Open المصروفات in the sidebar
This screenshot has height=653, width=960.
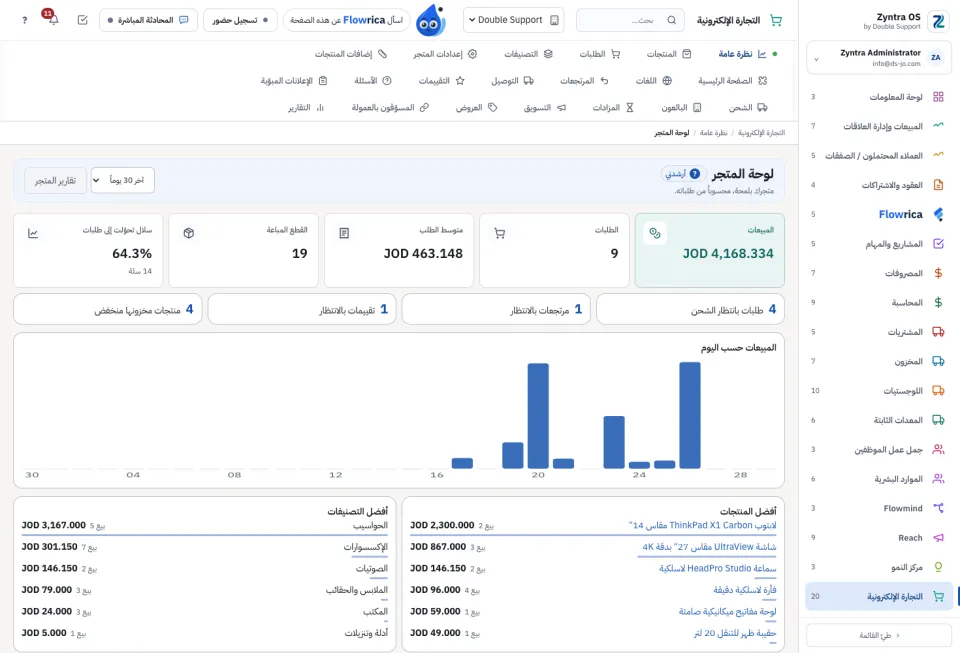[x=879, y=273]
